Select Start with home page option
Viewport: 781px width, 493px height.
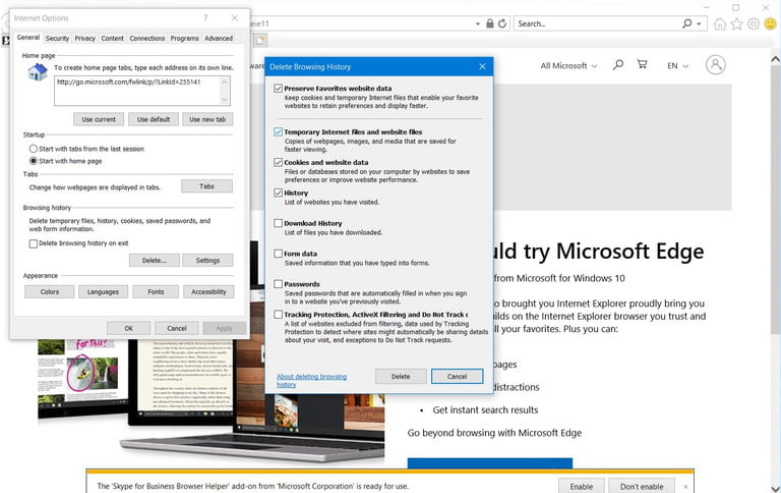33,161
